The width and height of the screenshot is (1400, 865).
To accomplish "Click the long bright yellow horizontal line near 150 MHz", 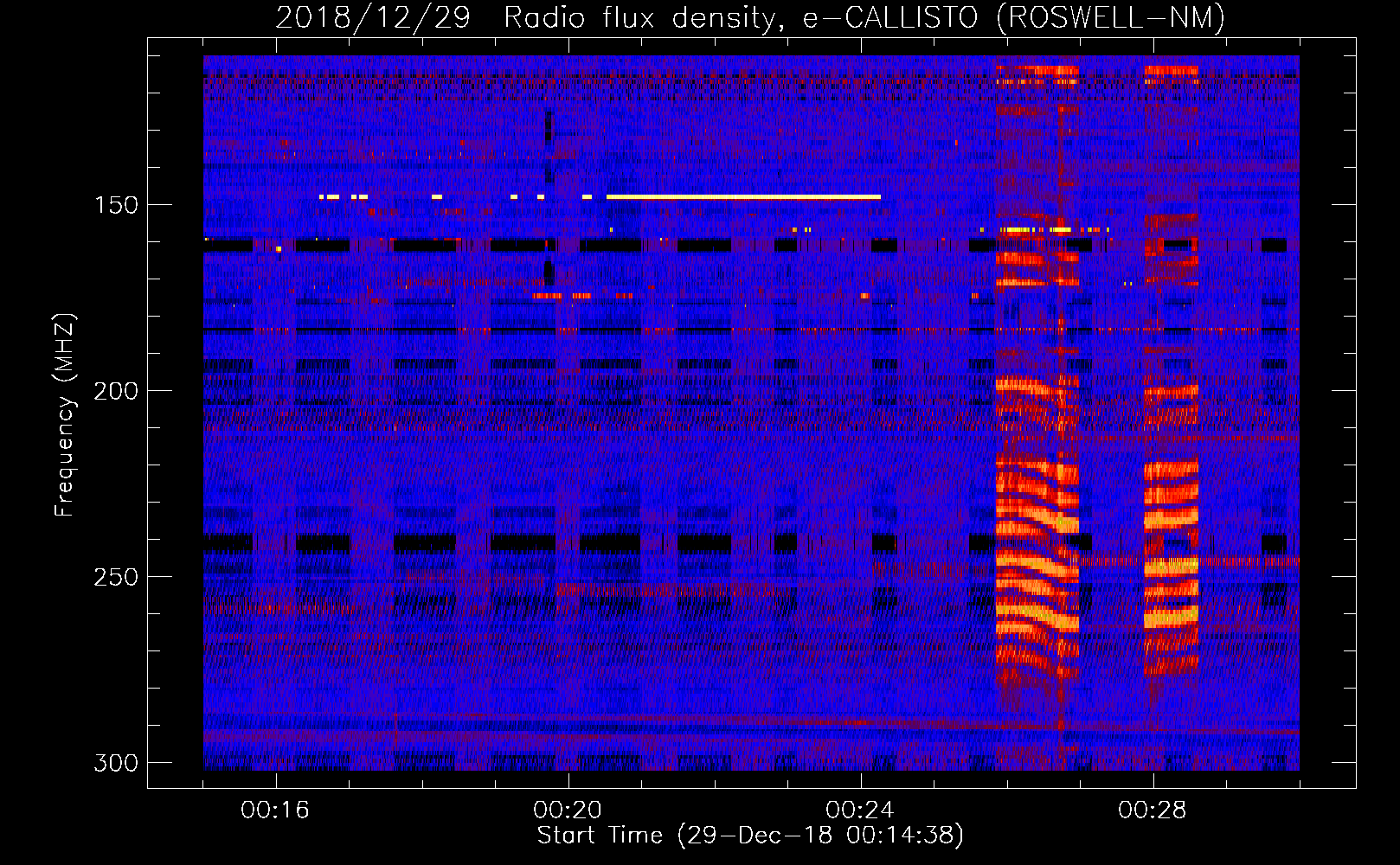I will click(x=743, y=197).
